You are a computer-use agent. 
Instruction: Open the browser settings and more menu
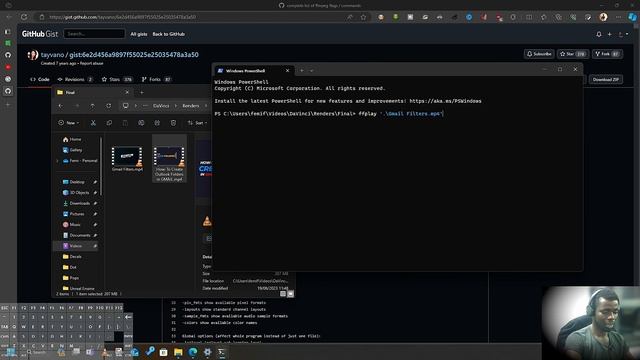(618, 17)
